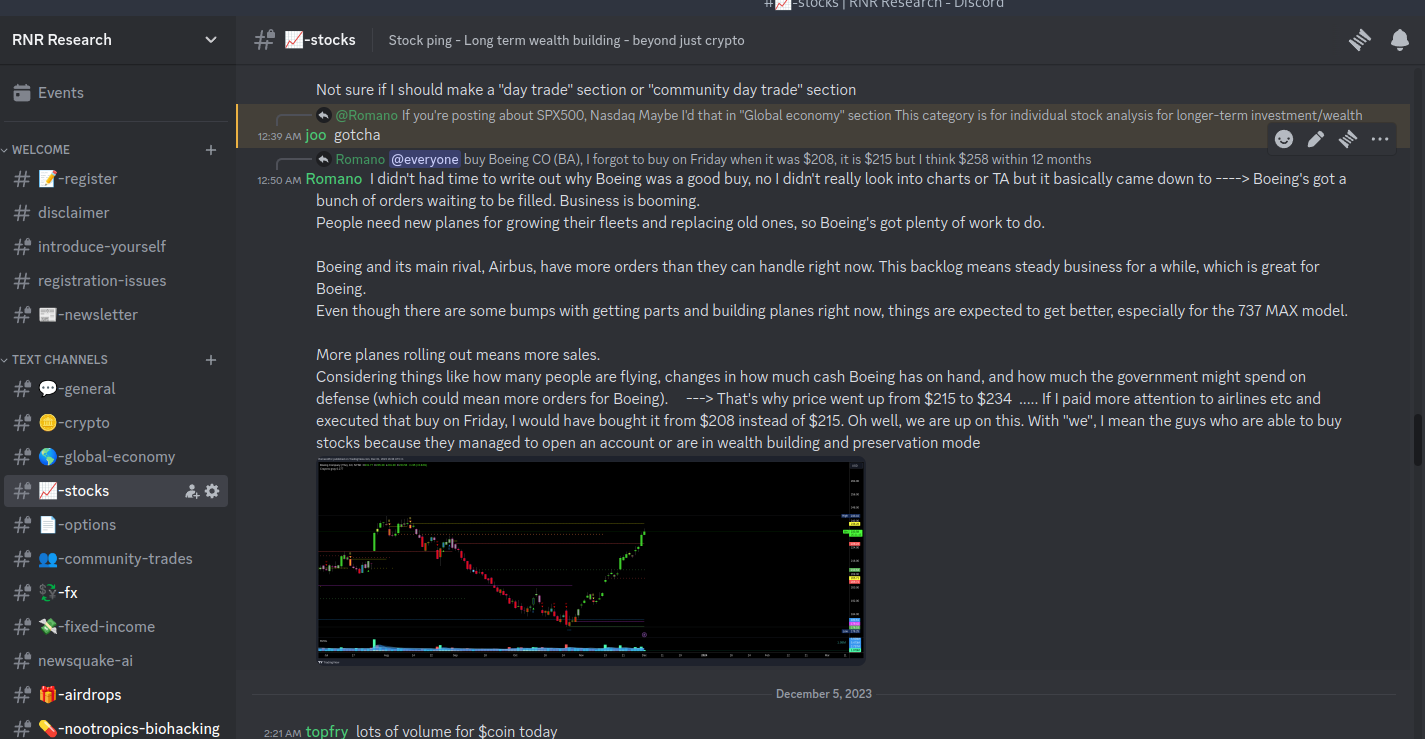
Task: Click username joo on gotcha message
Action: click(x=316, y=135)
